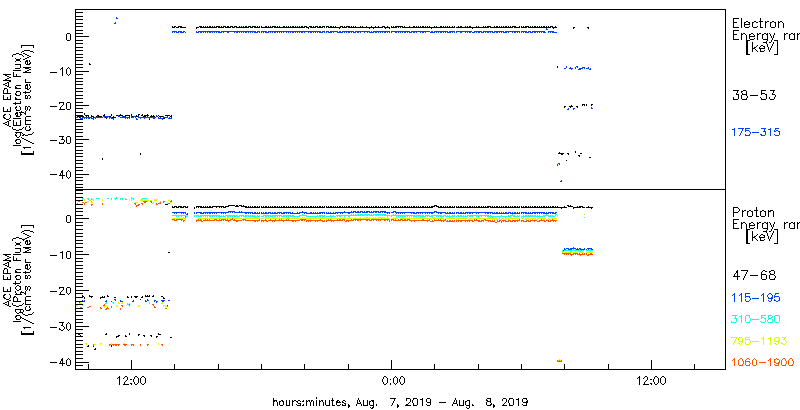Screen dimensions: 800x410
Task: Select the black 47-68 proton legend label
Action: (x=754, y=276)
